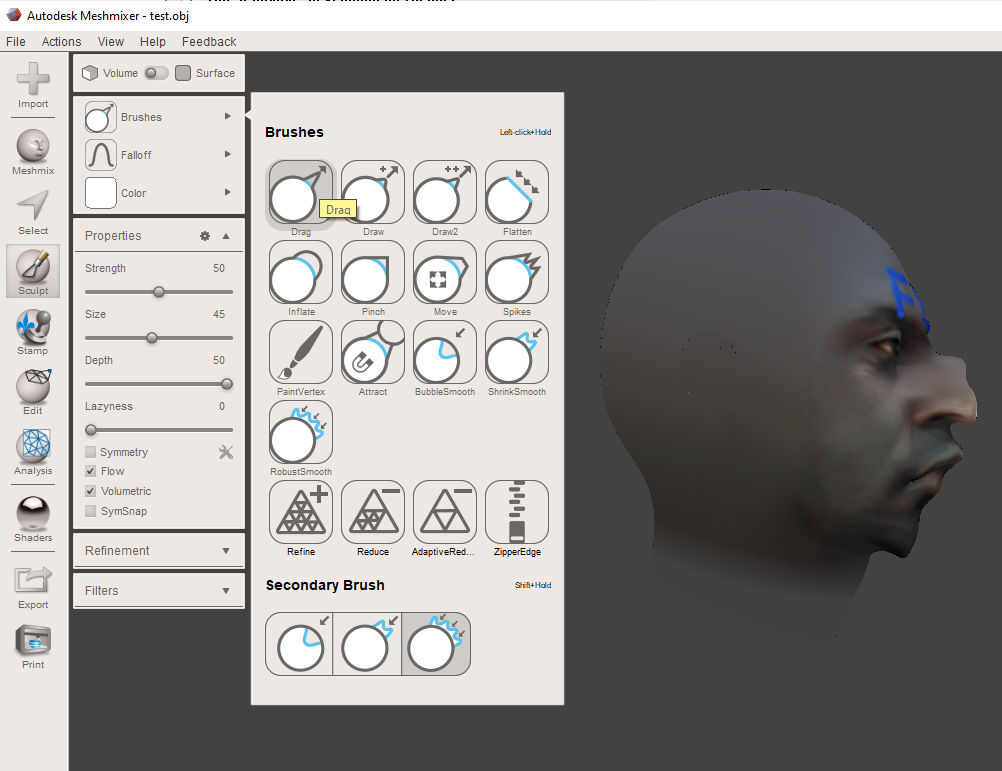Choose the Refine brush
Viewport: 1002px width, 771px height.
(300, 512)
